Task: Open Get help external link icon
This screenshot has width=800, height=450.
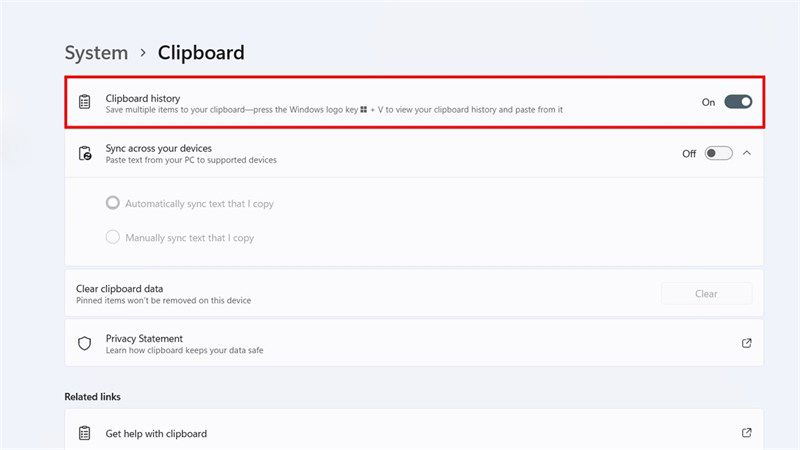Action: tap(746, 433)
